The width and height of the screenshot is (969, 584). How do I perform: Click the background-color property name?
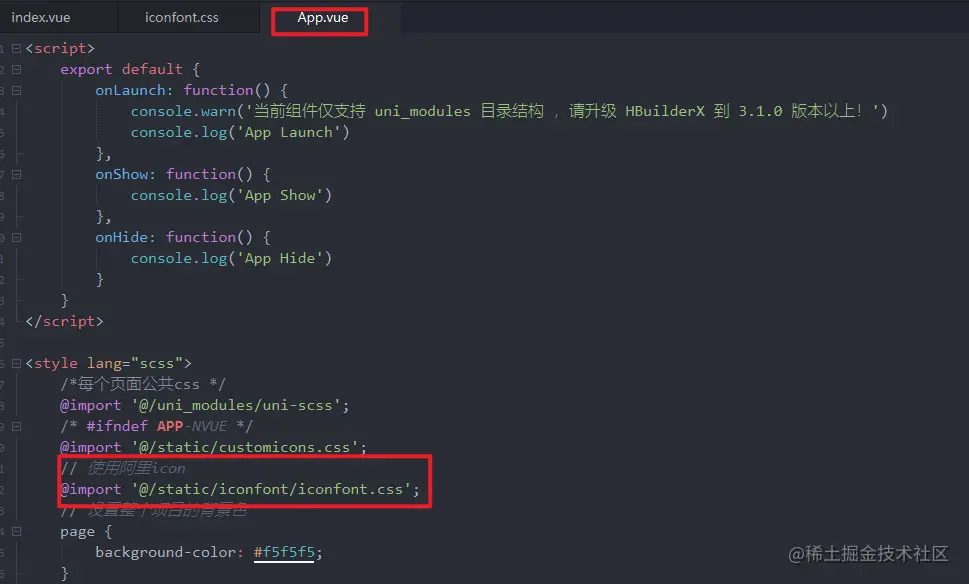pyautogui.click(x=166, y=552)
